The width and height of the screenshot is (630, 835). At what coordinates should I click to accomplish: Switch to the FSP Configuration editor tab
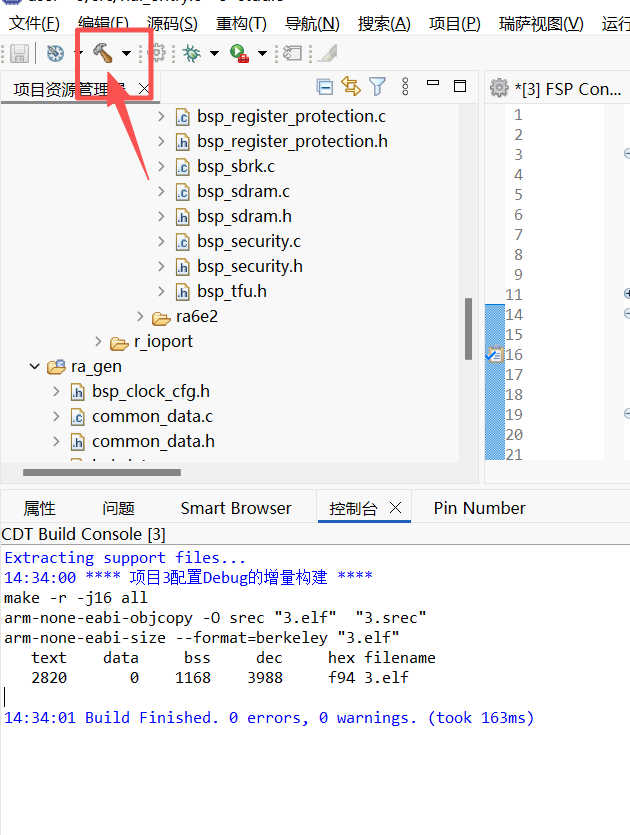point(568,89)
